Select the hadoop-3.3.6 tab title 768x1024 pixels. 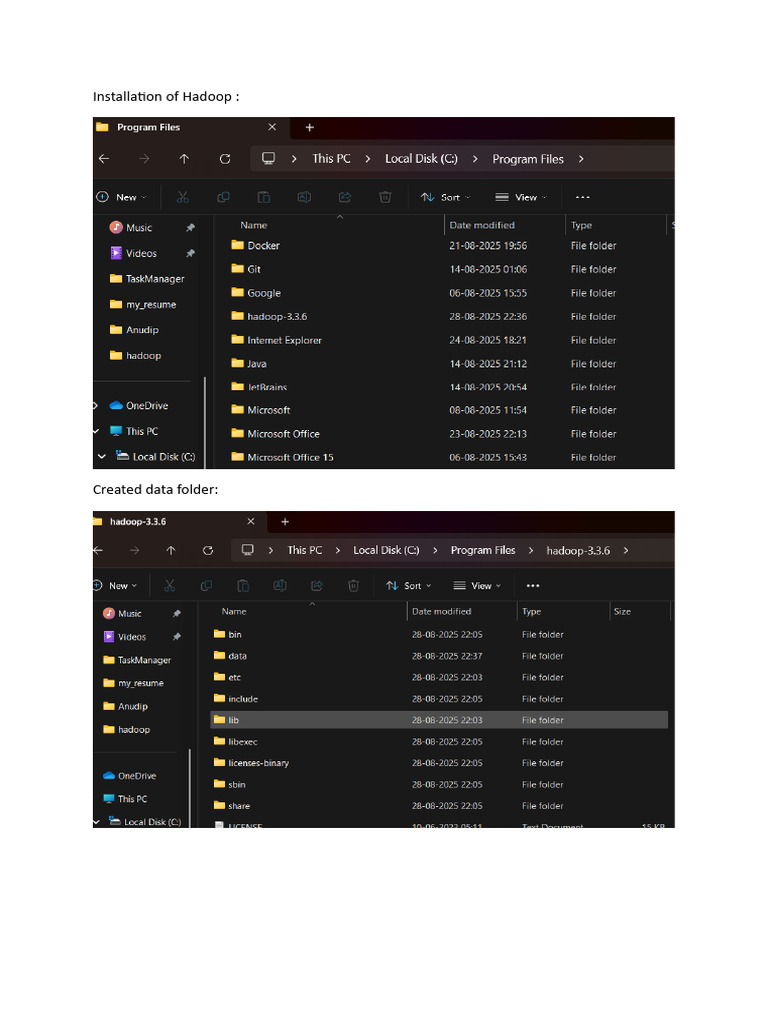[x=138, y=522]
